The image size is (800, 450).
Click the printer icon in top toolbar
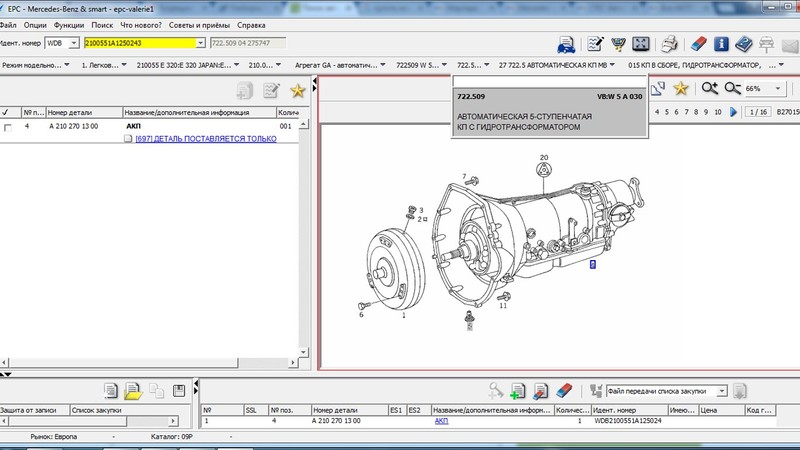click(671, 44)
